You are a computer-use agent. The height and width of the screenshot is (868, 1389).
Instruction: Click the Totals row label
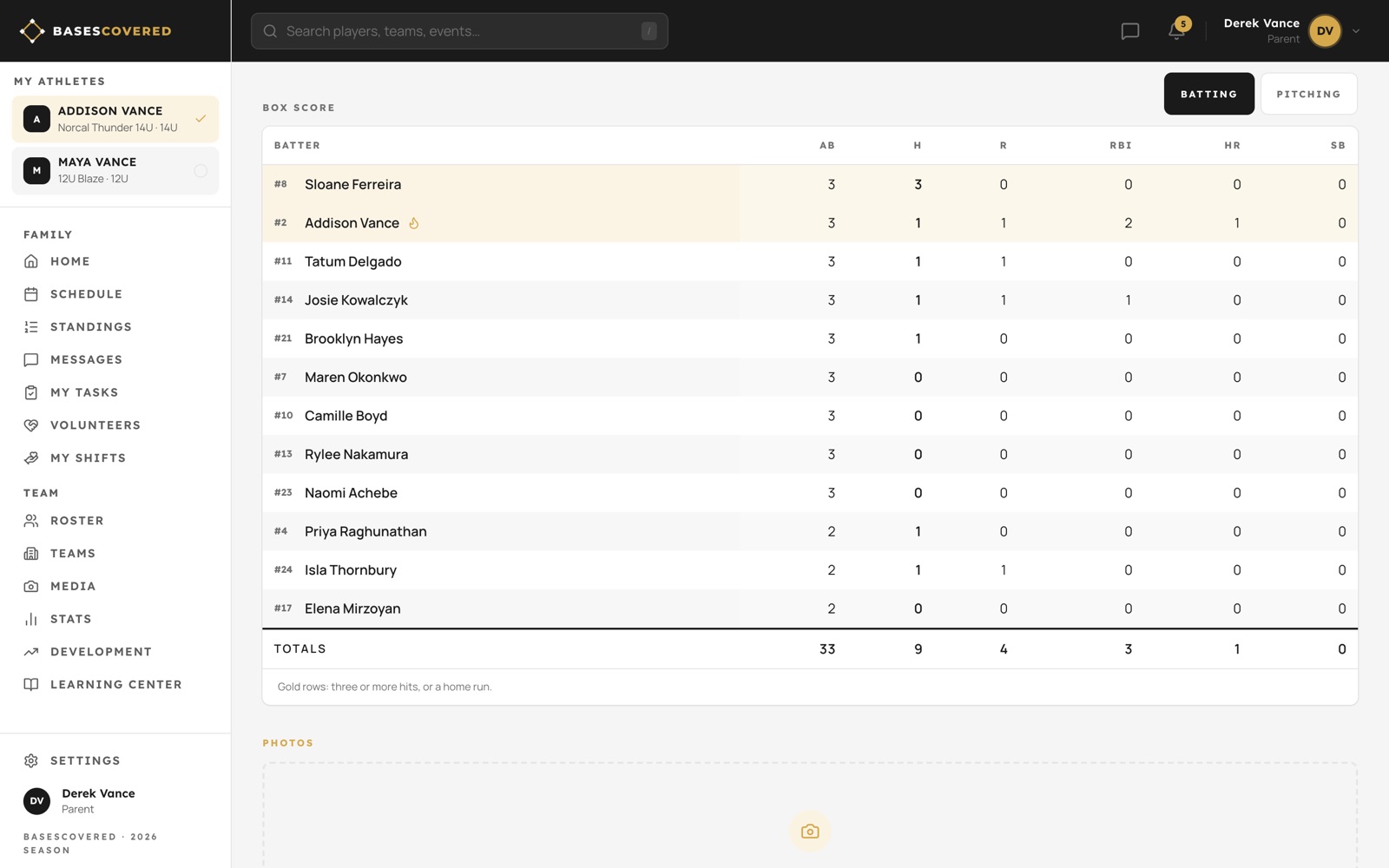tap(300, 649)
